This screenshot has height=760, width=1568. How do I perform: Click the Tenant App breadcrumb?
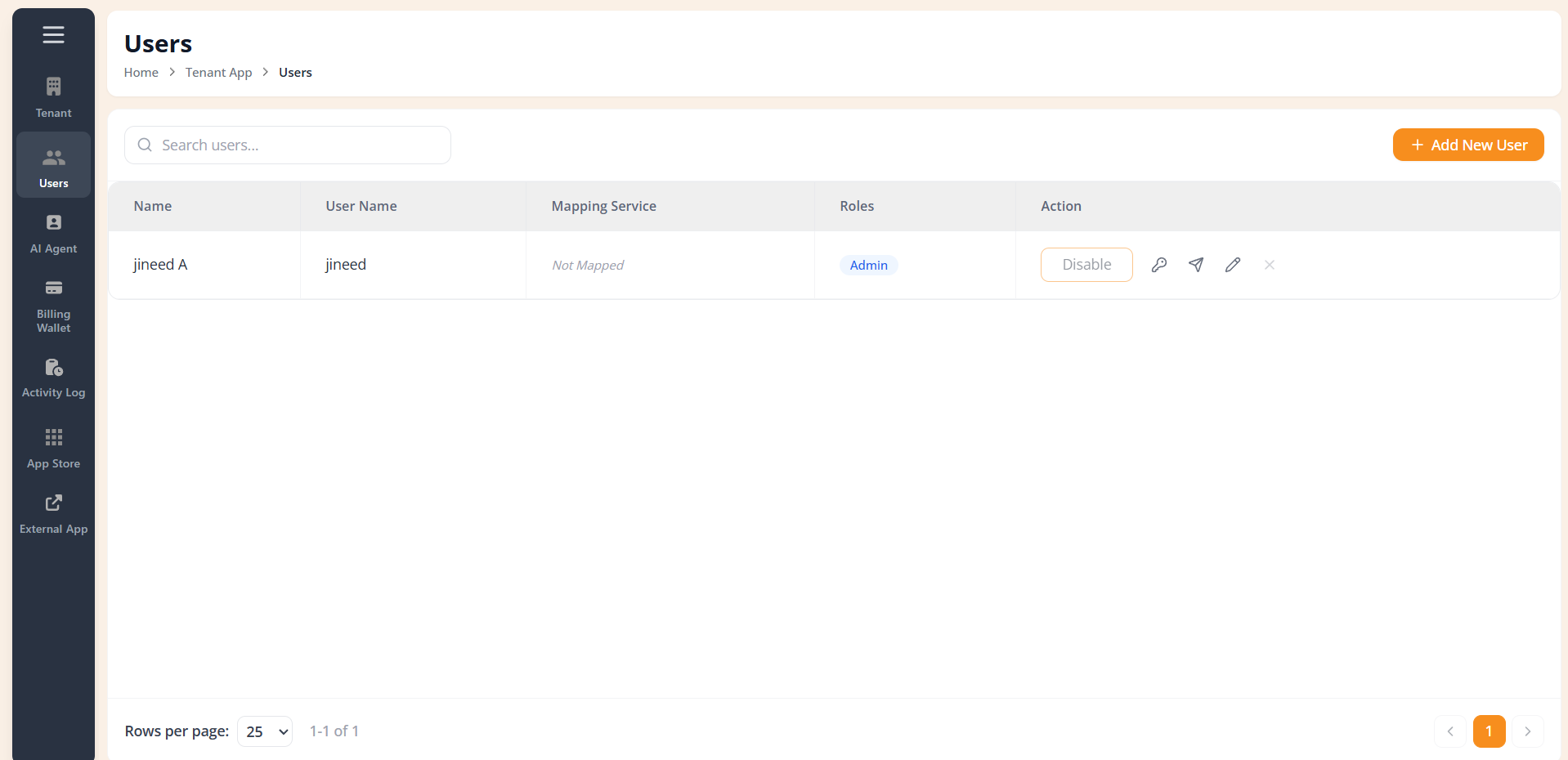pyautogui.click(x=218, y=73)
